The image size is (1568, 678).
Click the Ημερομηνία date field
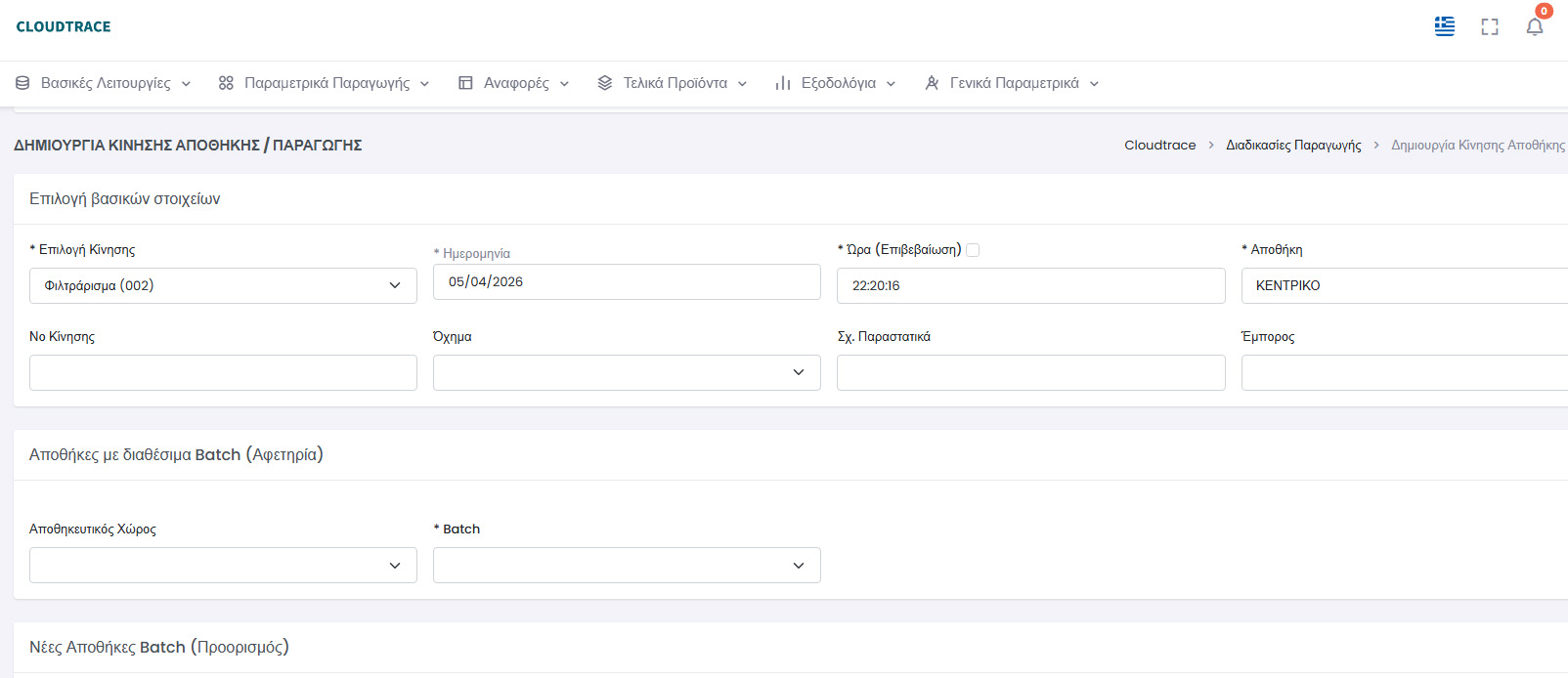[626, 281]
